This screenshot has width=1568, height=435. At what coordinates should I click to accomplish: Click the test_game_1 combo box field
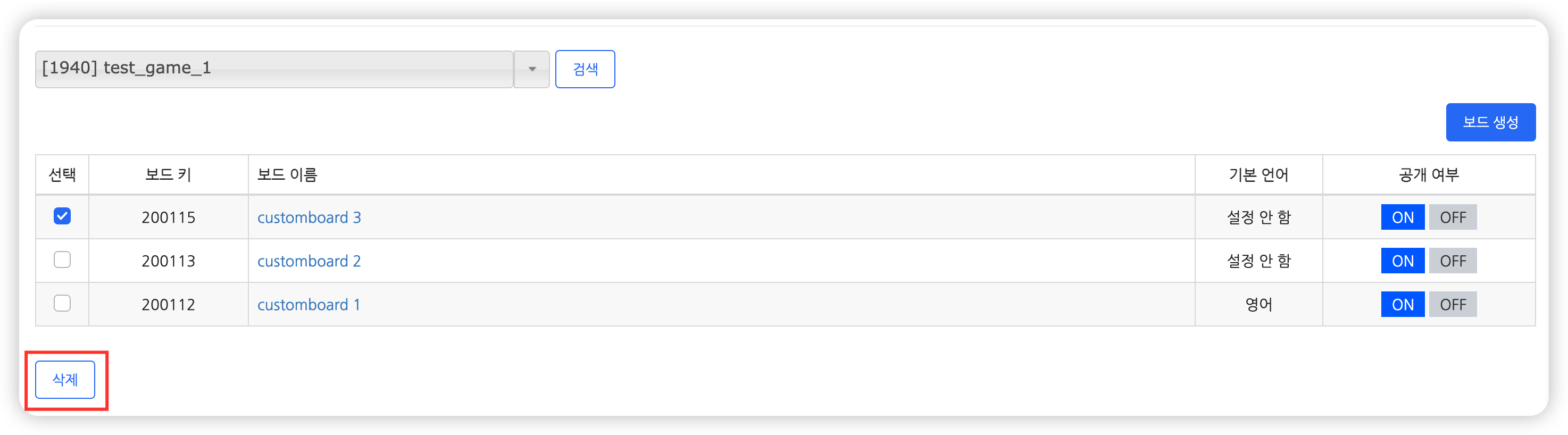tap(274, 69)
